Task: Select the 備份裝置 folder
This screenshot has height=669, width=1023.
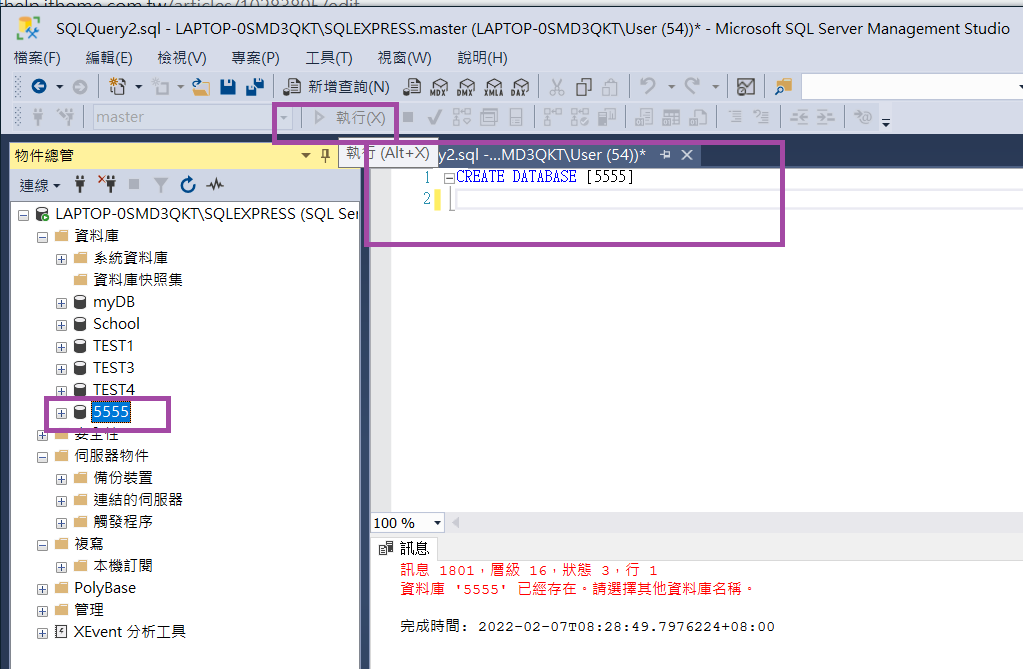Action: click(x=123, y=478)
